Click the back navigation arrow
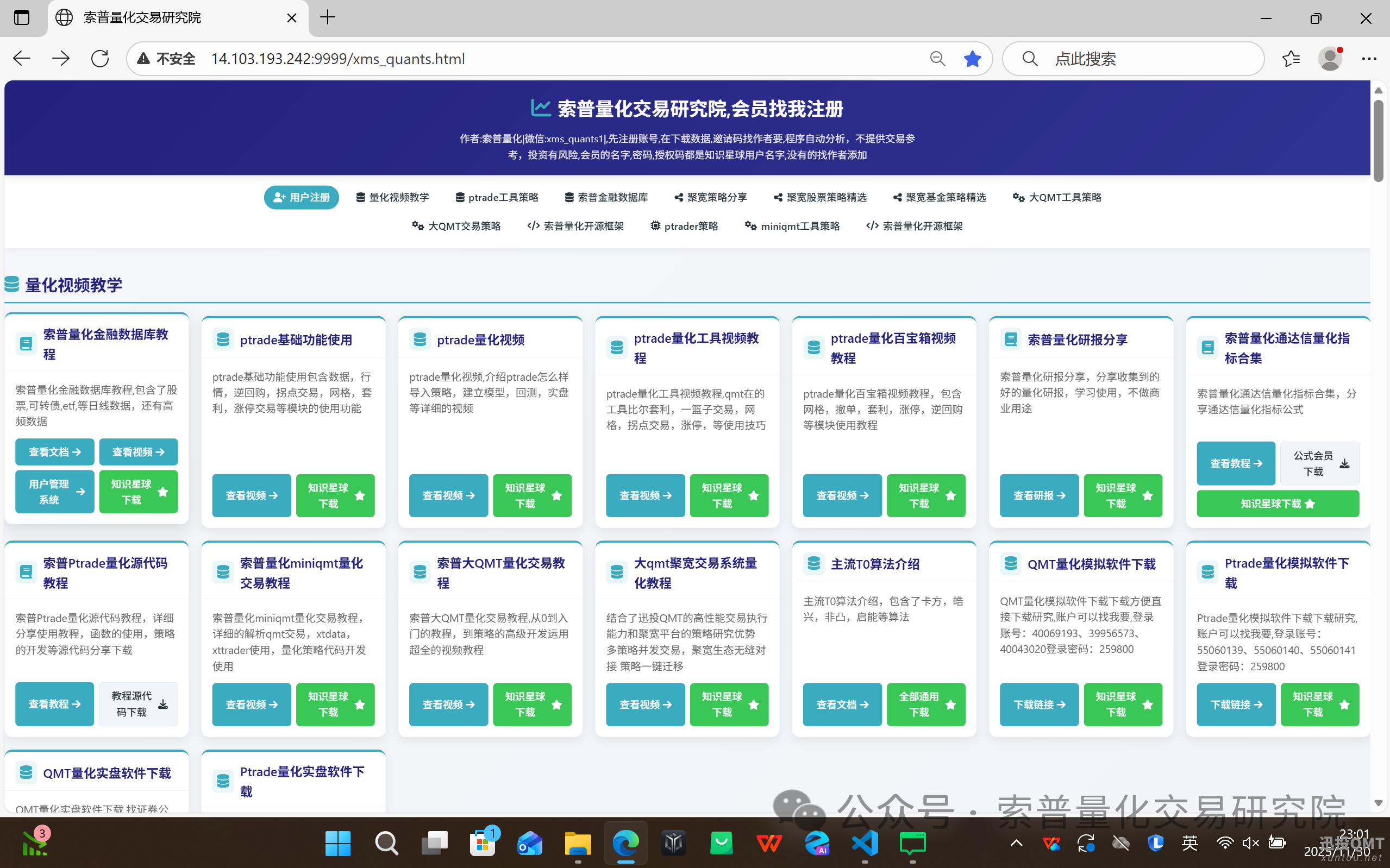Image resolution: width=1390 pixels, height=868 pixels. click(21, 58)
